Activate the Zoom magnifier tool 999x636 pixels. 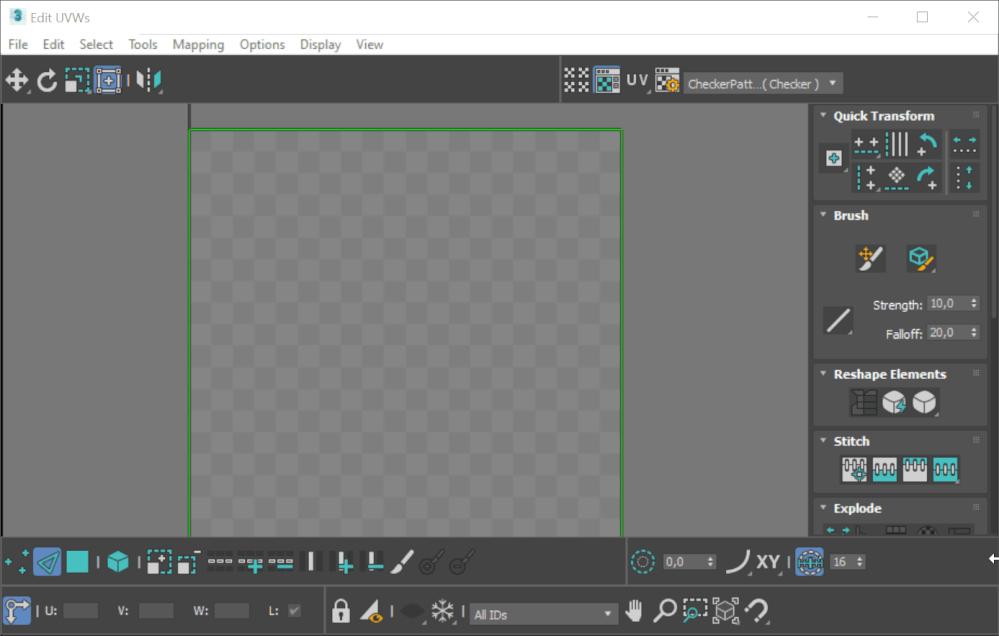[665, 610]
